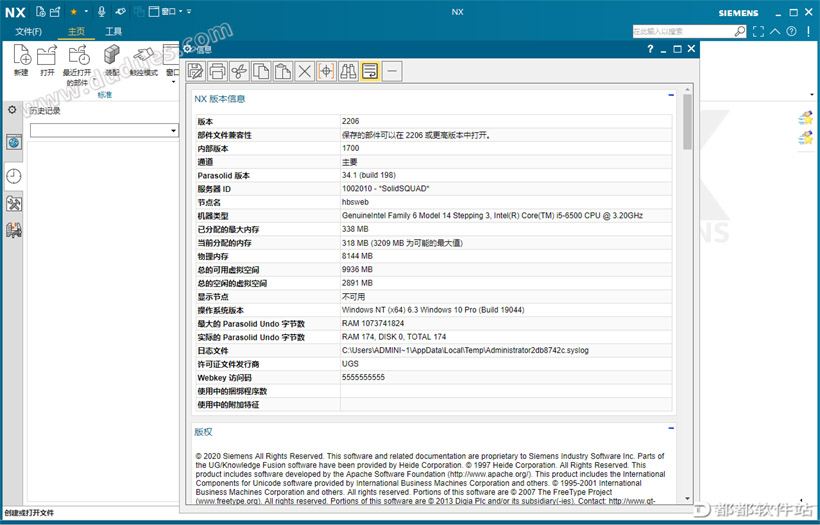Select the 服务器 ID value cell
Image resolution: width=820 pixels, height=525 pixels.
click(506, 189)
